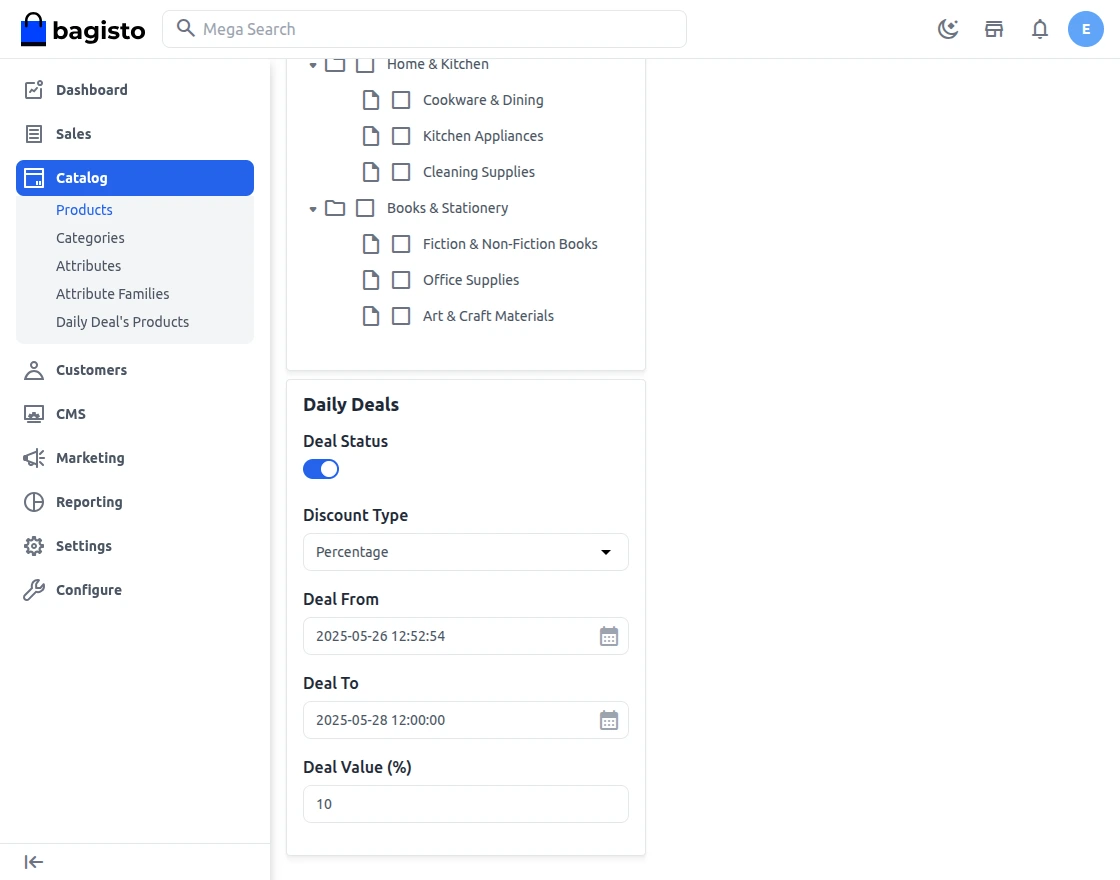Open the Dashboard menu item
1120x880 pixels.
point(92,90)
